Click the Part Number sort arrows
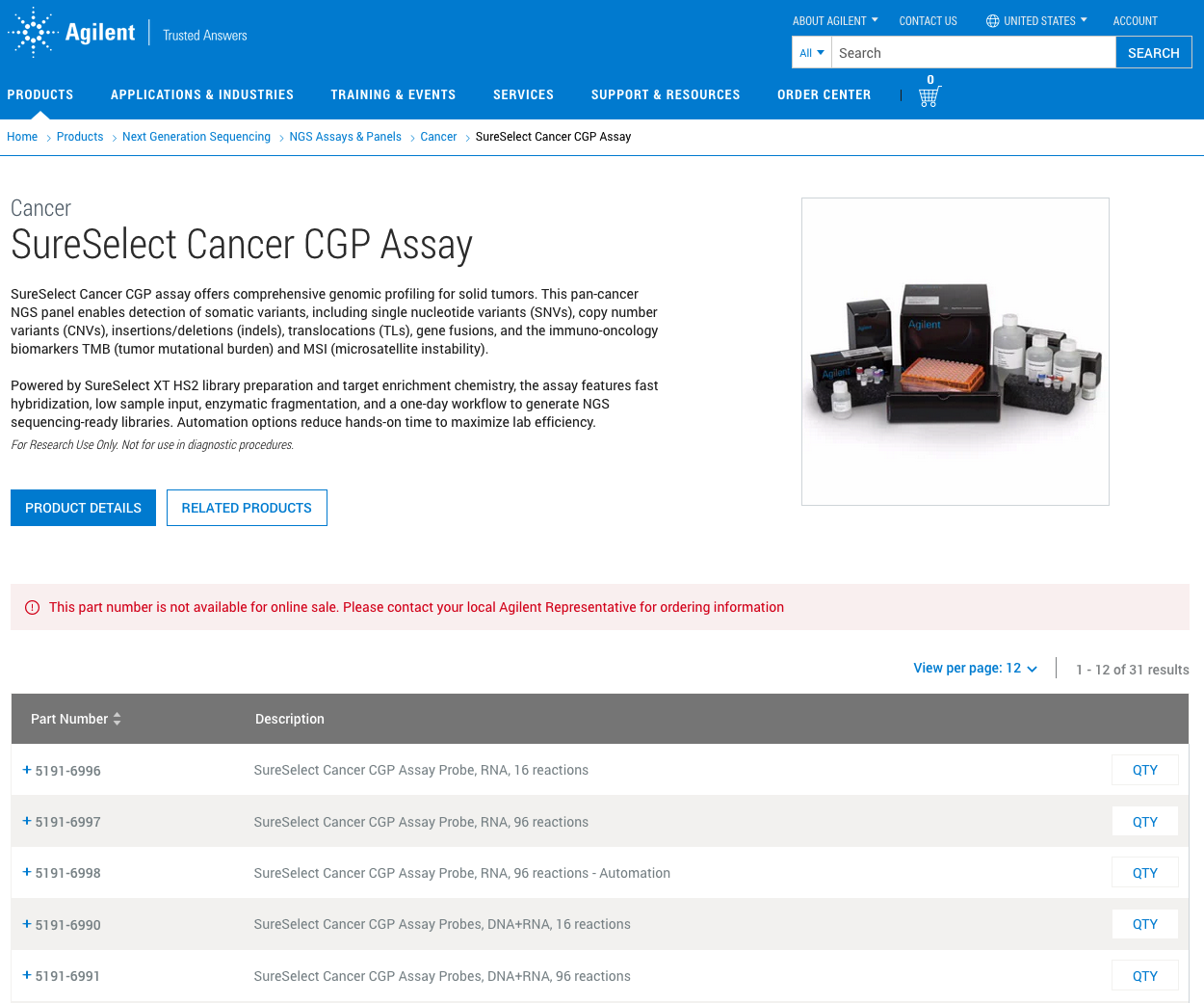This screenshot has height=1003, width=1204. (117, 719)
